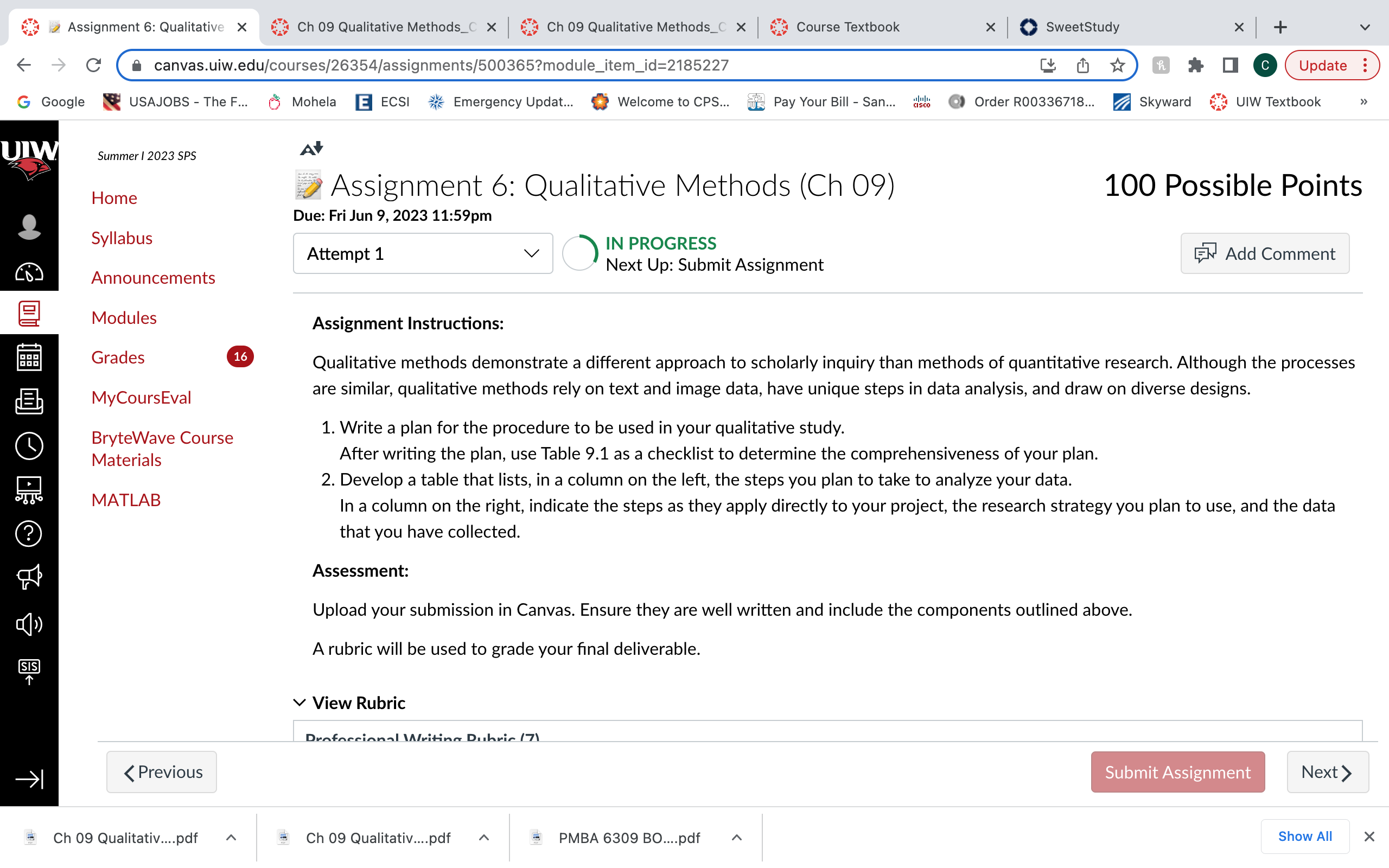Open the UIW Textbook bookmark
Viewport: 1389px width, 868px height.
(x=1265, y=101)
